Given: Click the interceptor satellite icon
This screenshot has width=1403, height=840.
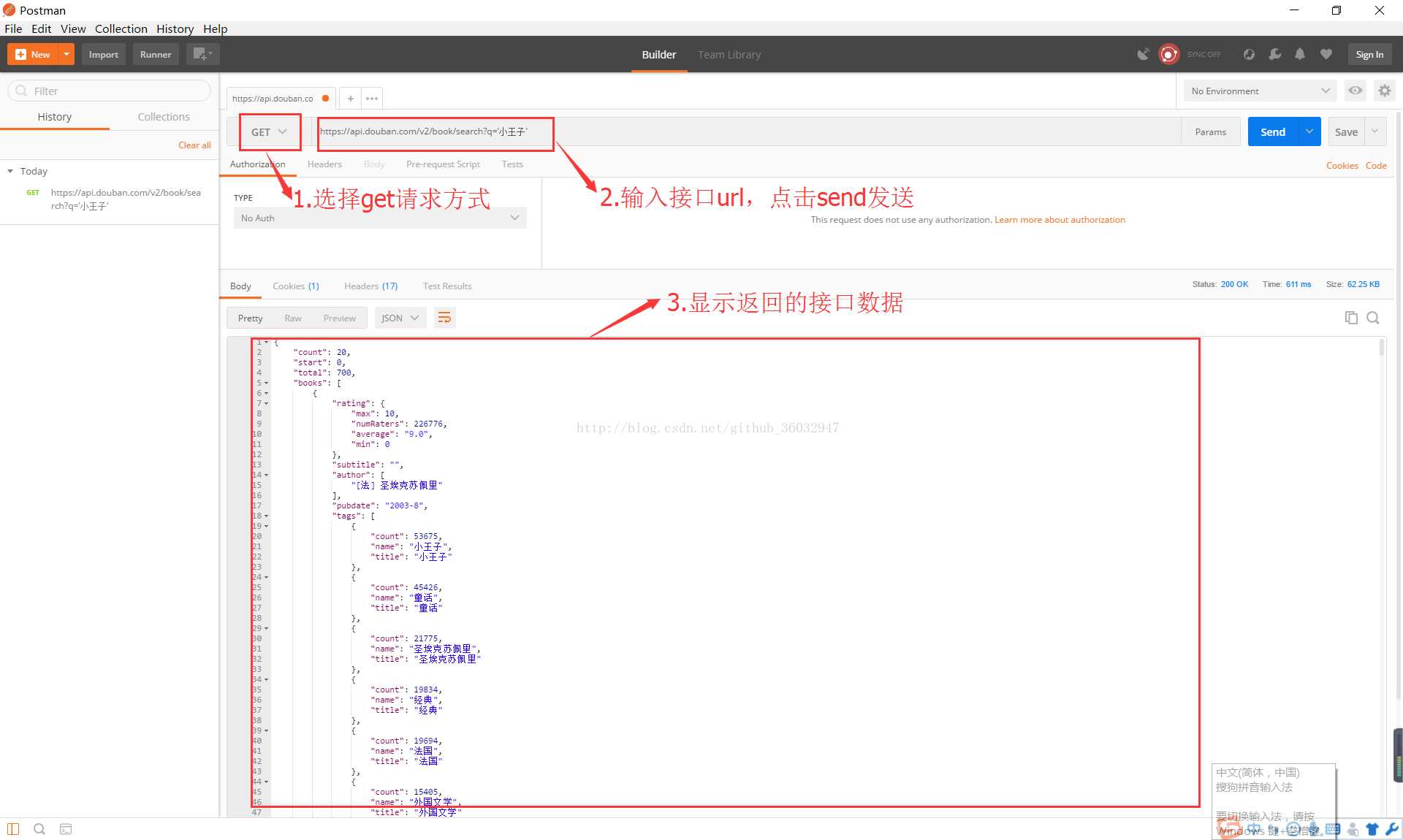Looking at the screenshot, I should [1143, 54].
